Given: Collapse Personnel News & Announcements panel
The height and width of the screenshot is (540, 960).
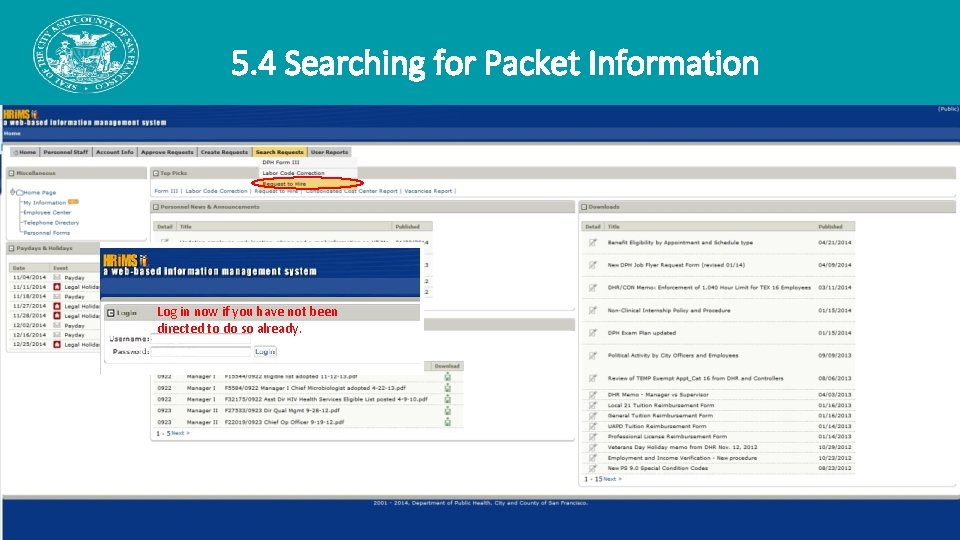Looking at the screenshot, I should [x=156, y=207].
